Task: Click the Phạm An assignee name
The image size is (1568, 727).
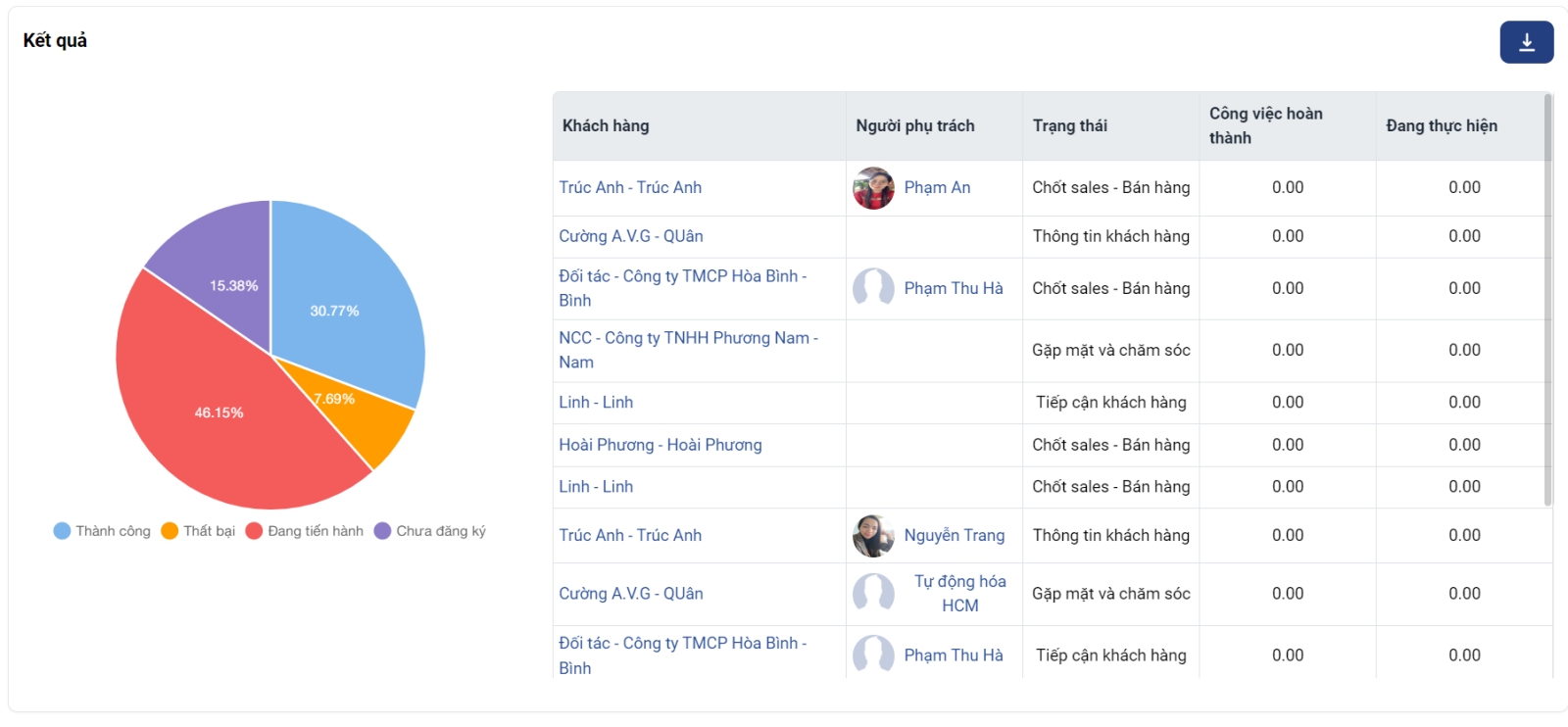Action: coord(937,188)
